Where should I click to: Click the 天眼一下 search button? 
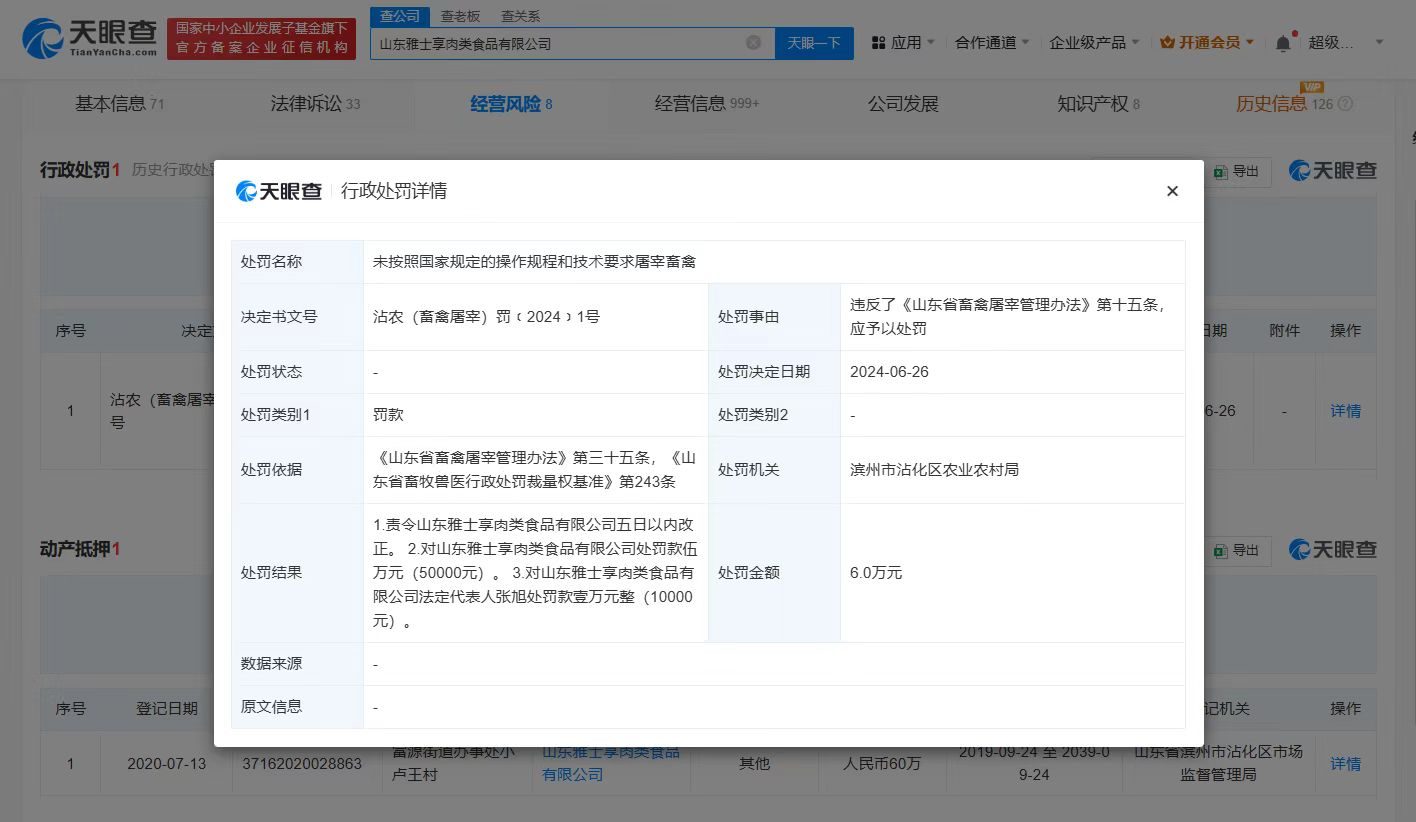[x=814, y=42]
